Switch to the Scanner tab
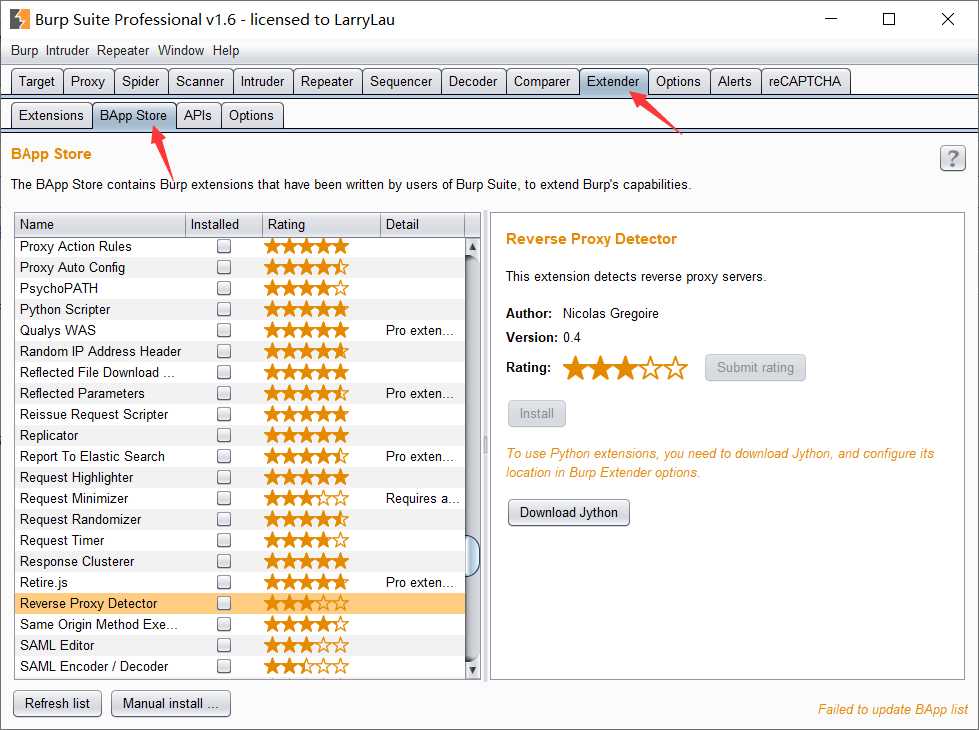 (x=200, y=81)
